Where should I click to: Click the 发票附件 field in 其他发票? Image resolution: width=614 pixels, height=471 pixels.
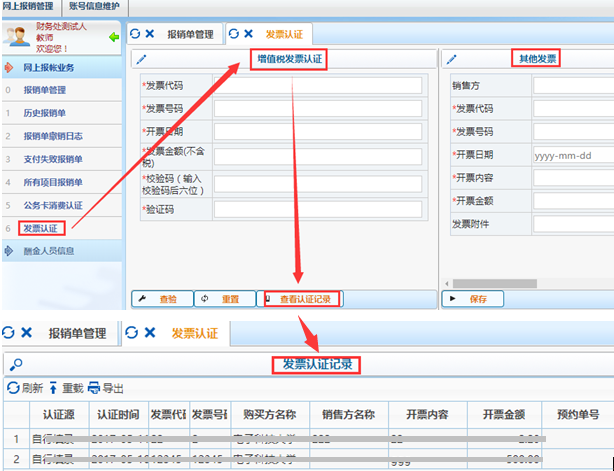574,224
